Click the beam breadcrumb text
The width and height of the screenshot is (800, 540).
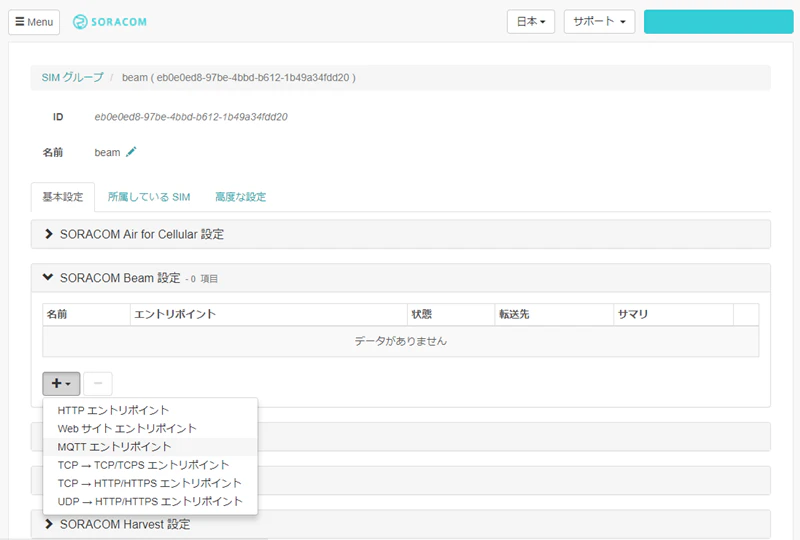tap(239, 78)
